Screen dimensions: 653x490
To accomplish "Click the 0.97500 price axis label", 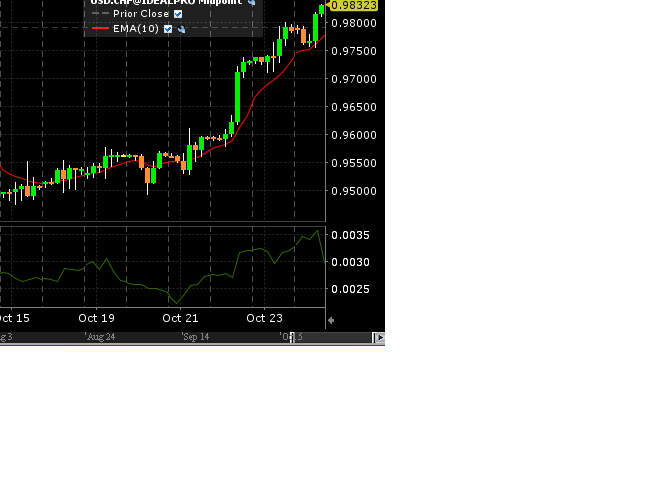I will click(354, 51).
